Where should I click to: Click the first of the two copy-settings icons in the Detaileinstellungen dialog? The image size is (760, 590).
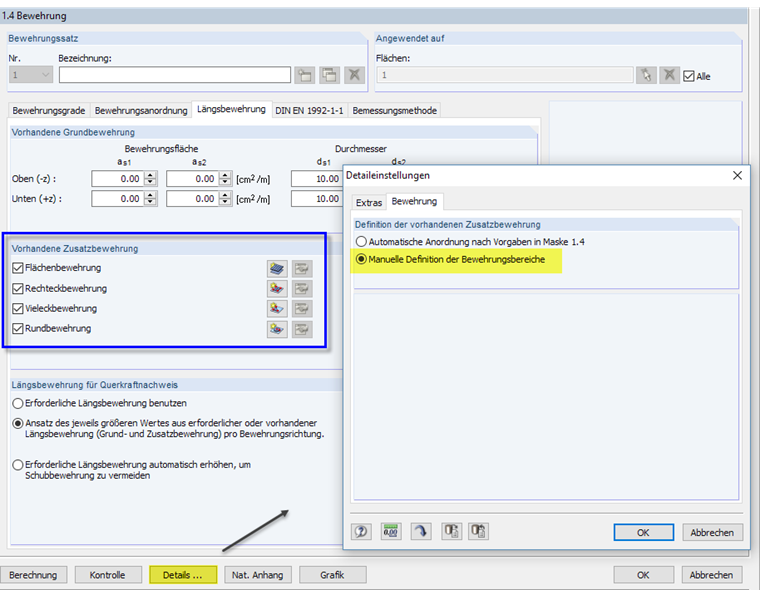tap(451, 531)
